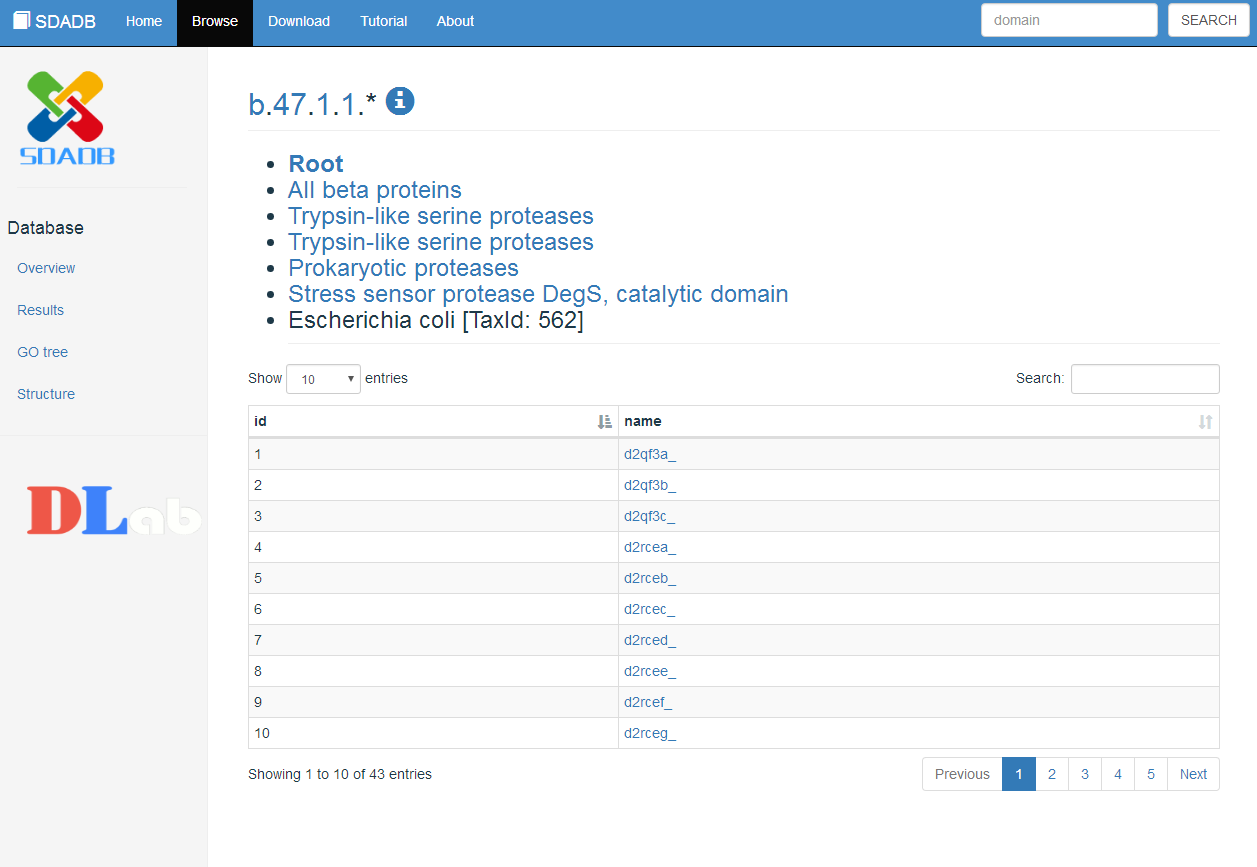This screenshot has height=867, width=1257.
Task: Open domain entry d2rceg_
Action: click(650, 733)
